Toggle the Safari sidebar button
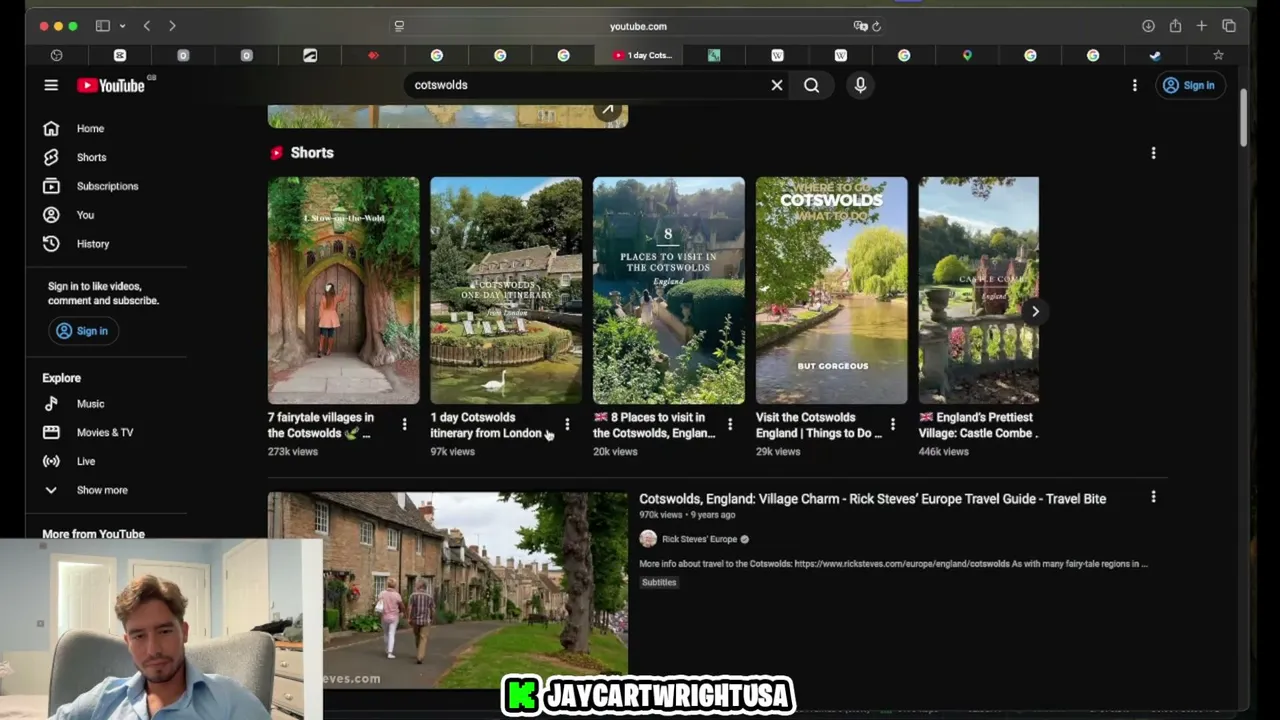The image size is (1280, 720). tap(102, 26)
